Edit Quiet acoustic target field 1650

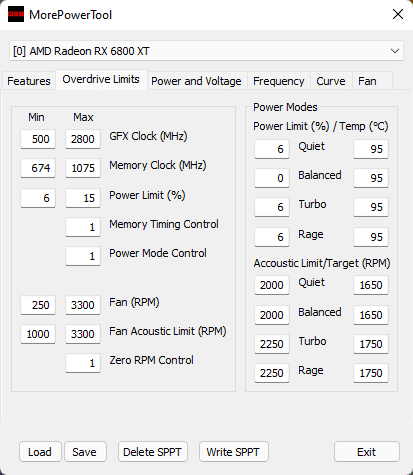point(371,285)
